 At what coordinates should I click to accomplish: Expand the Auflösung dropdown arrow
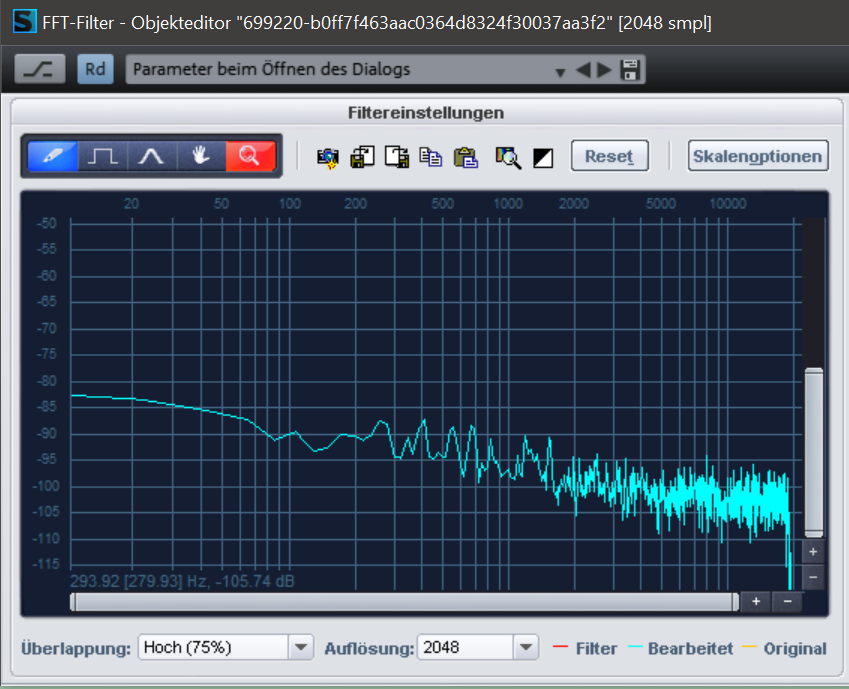click(x=526, y=648)
